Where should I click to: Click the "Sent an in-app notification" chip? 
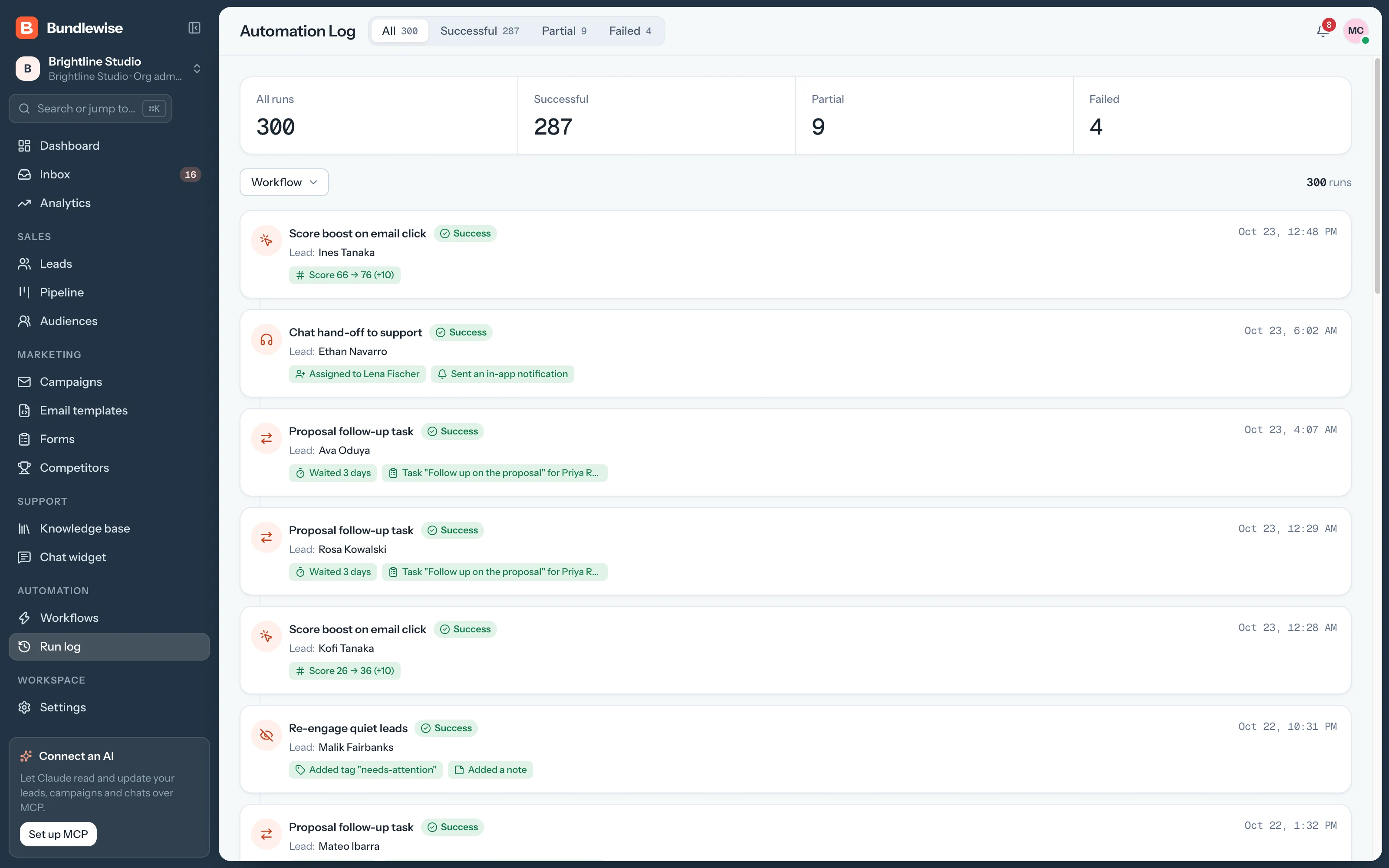click(x=502, y=374)
